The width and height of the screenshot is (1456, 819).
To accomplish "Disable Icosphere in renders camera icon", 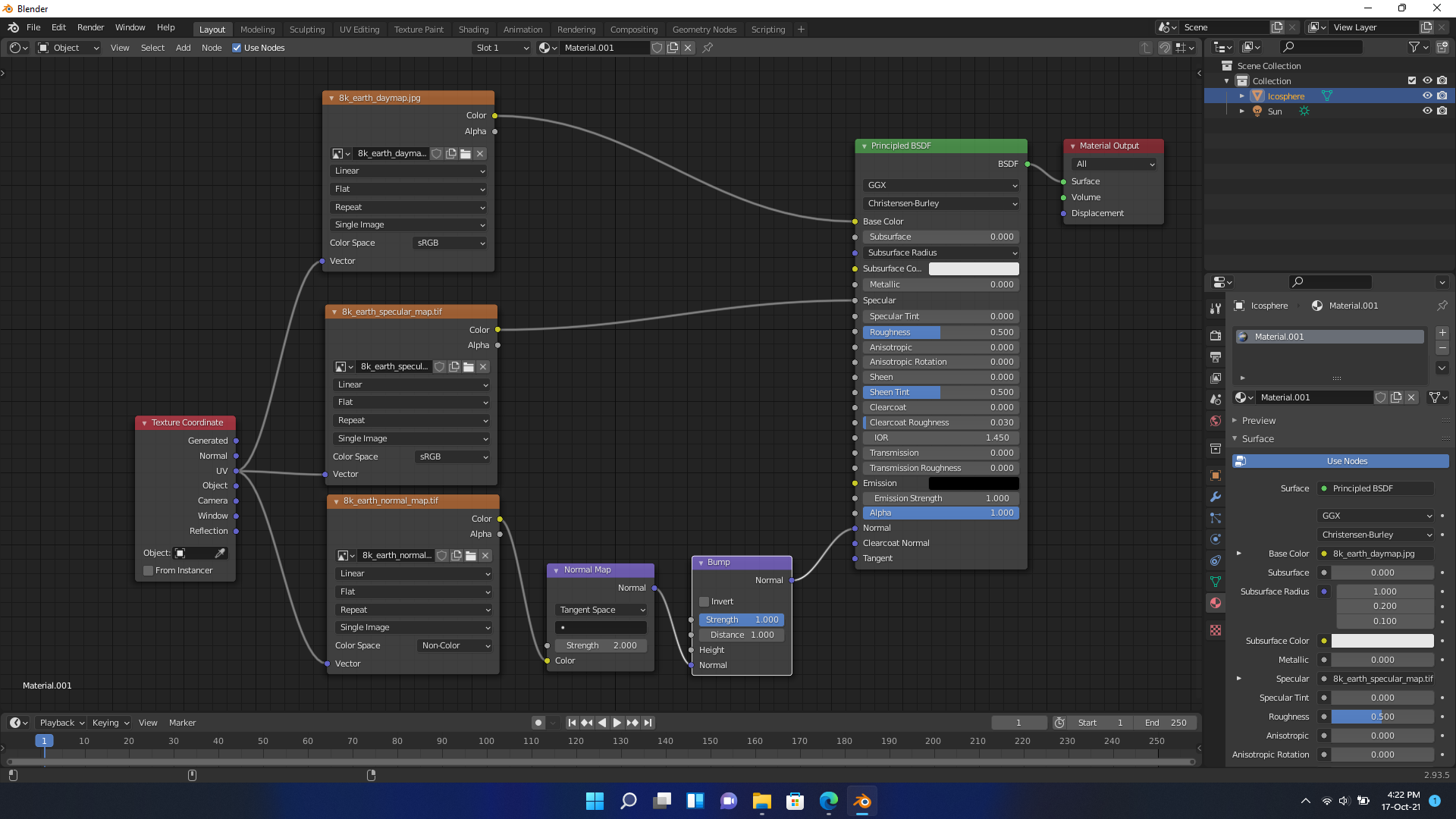I will 1442,96.
